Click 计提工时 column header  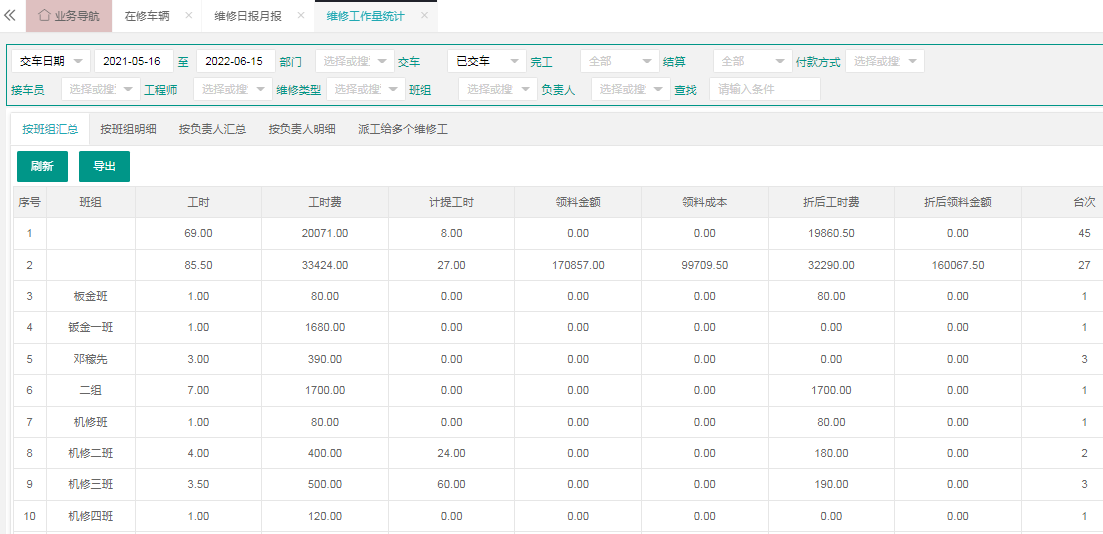coord(452,203)
